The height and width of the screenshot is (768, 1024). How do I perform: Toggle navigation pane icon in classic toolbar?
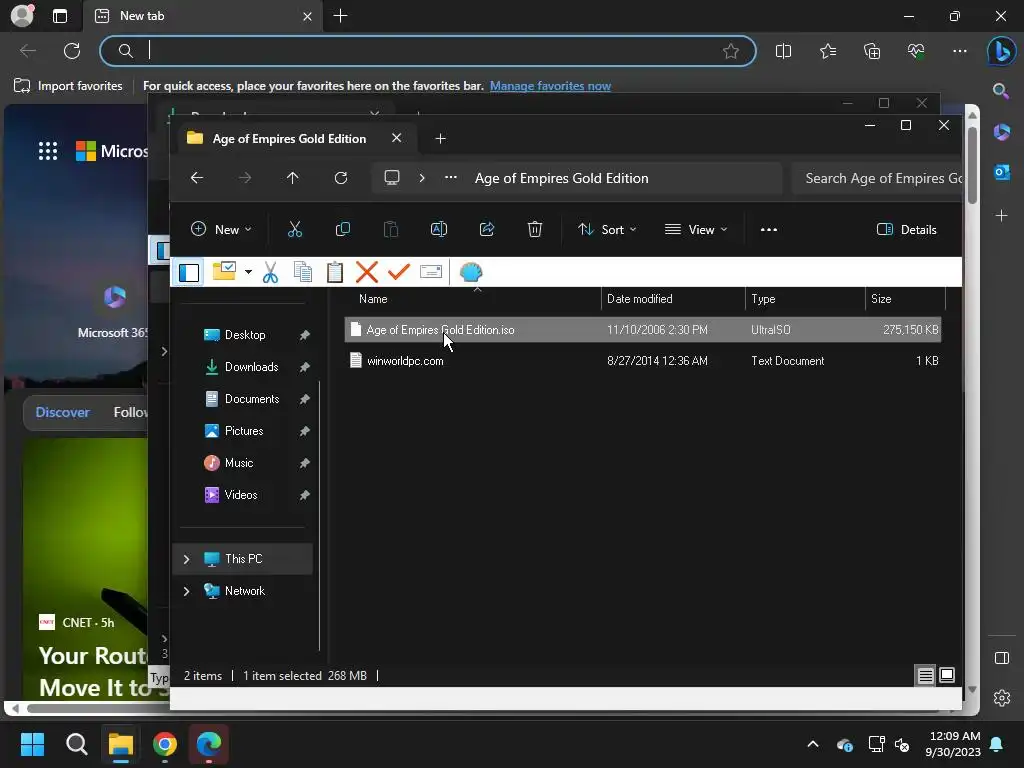[x=189, y=272]
